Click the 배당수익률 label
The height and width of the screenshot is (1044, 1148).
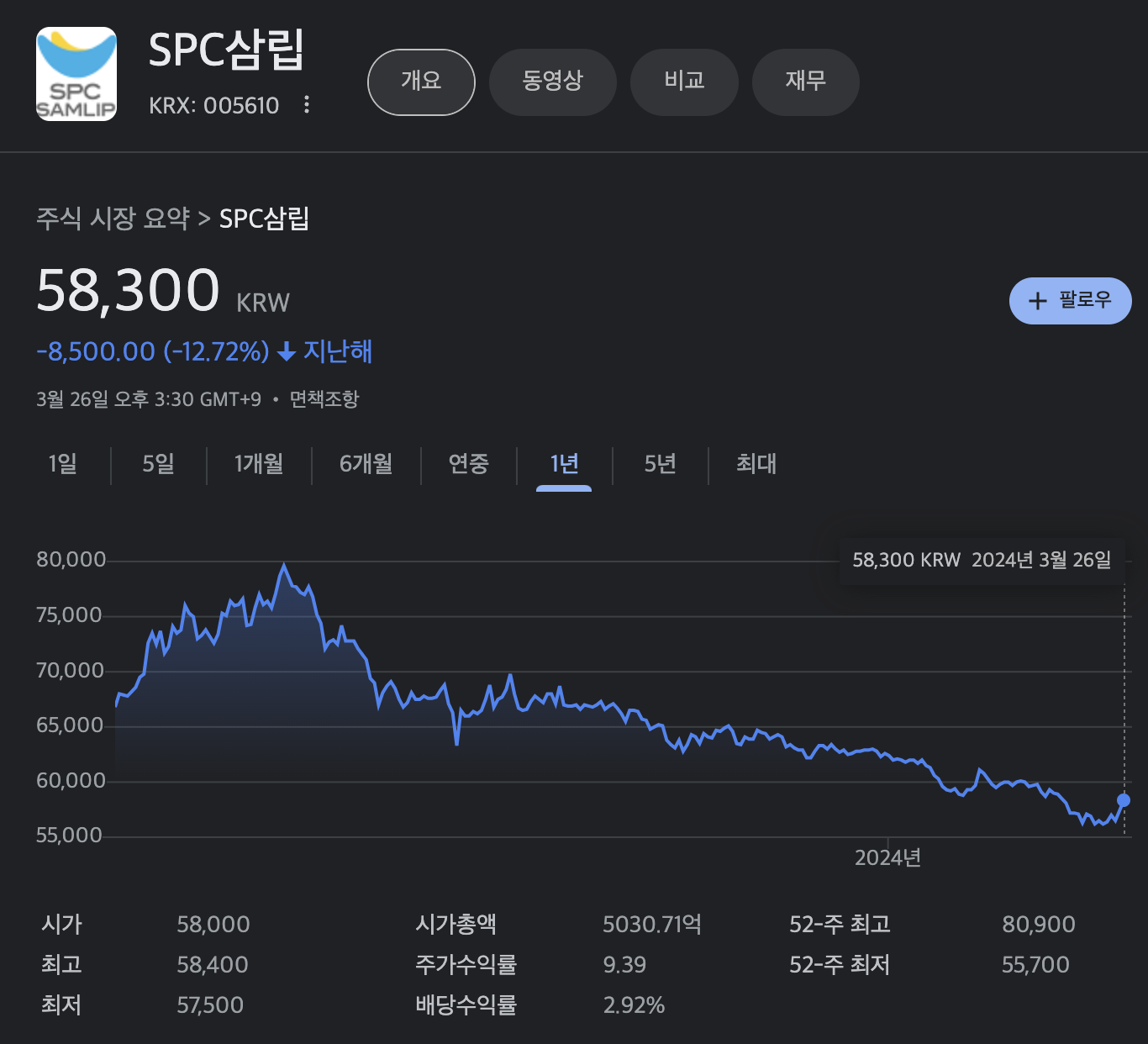coord(466,1005)
